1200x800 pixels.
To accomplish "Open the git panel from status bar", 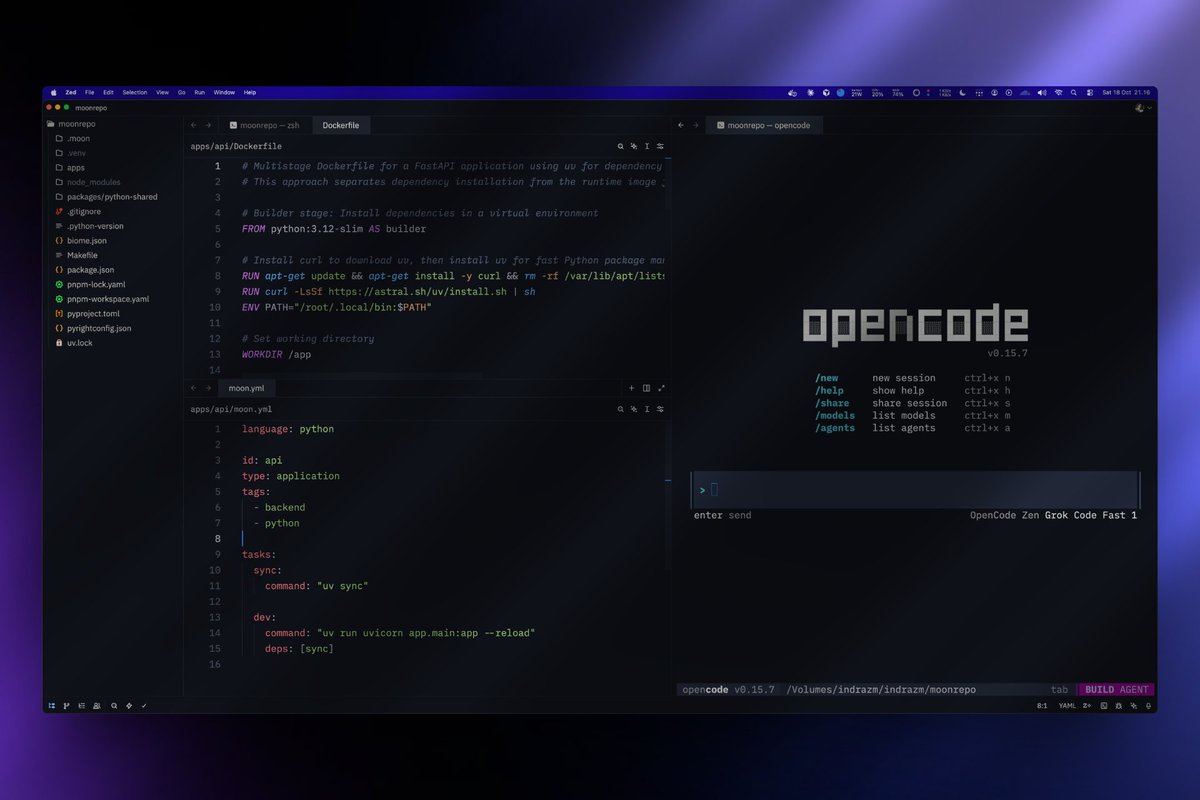I will (x=66, y=706).
